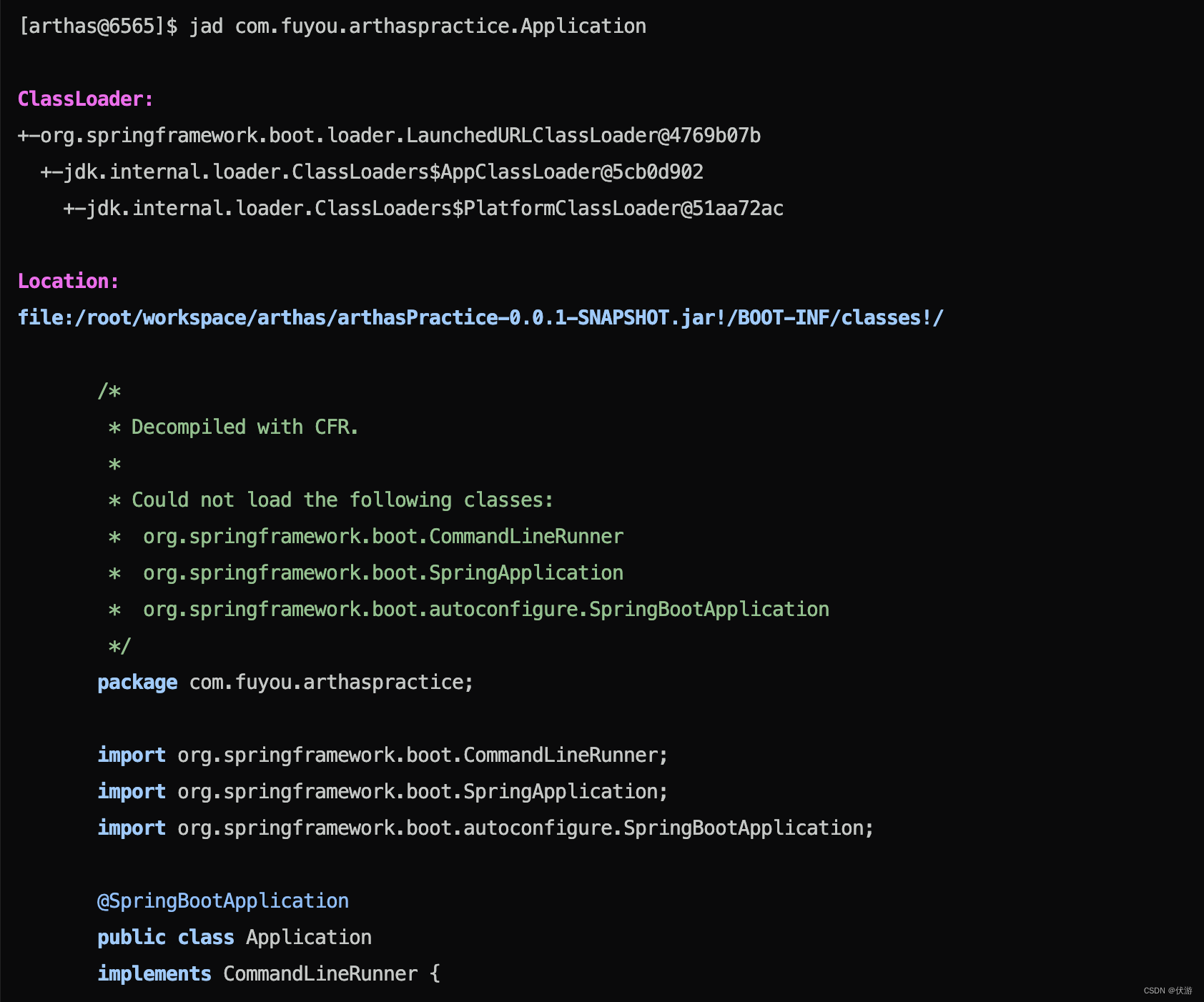
Task: Select the 'Location:' heading
Action: [x=69, y=281]
